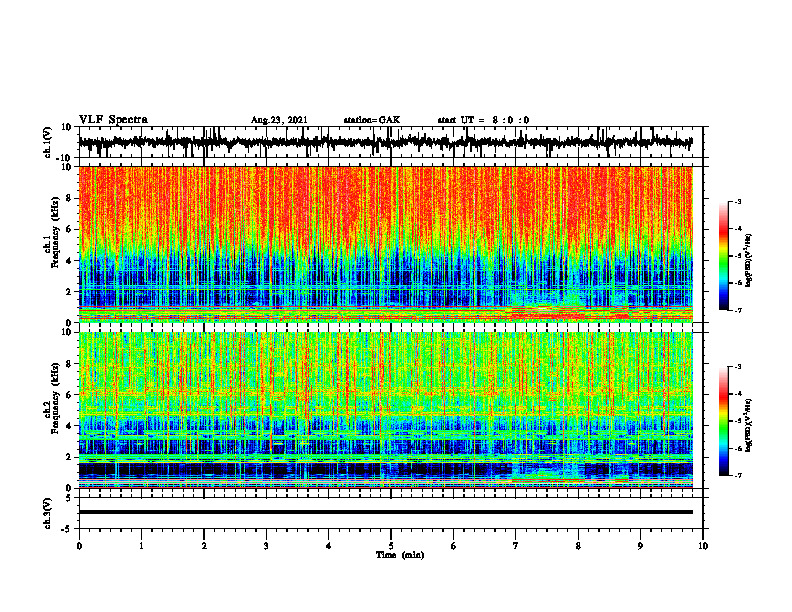Click the "-7" label below ch.2 color bar
Viewport: 792px width, 612px height.
738,475
